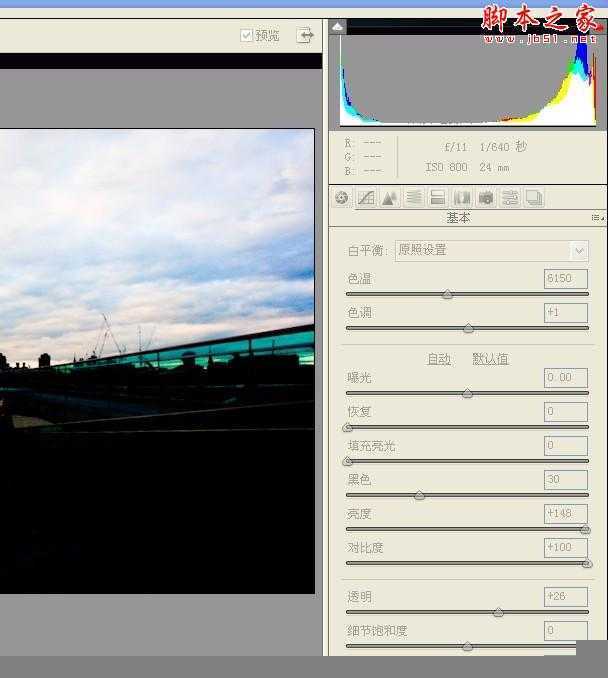Click the ISO 800 readout text
Image resolution: width=608 pixels, height=678 pixels.
[446, 167]
